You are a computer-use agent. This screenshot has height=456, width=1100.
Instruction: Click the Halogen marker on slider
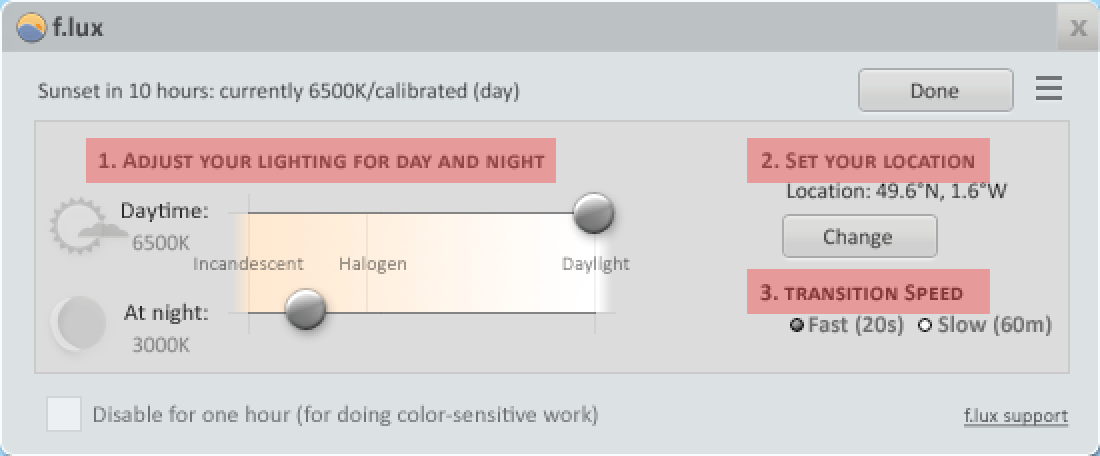click(x=373, y=264)
